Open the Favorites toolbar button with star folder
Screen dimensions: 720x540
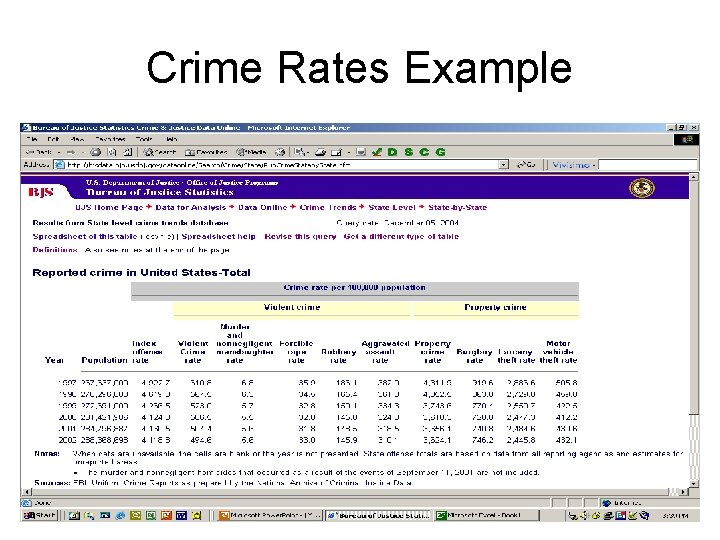click(x=206, y=152)
